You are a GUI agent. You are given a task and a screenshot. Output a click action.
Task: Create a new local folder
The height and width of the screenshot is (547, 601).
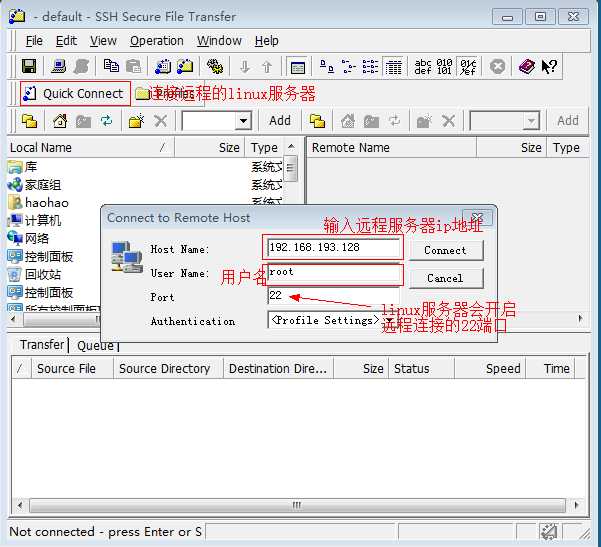point(136,121)
